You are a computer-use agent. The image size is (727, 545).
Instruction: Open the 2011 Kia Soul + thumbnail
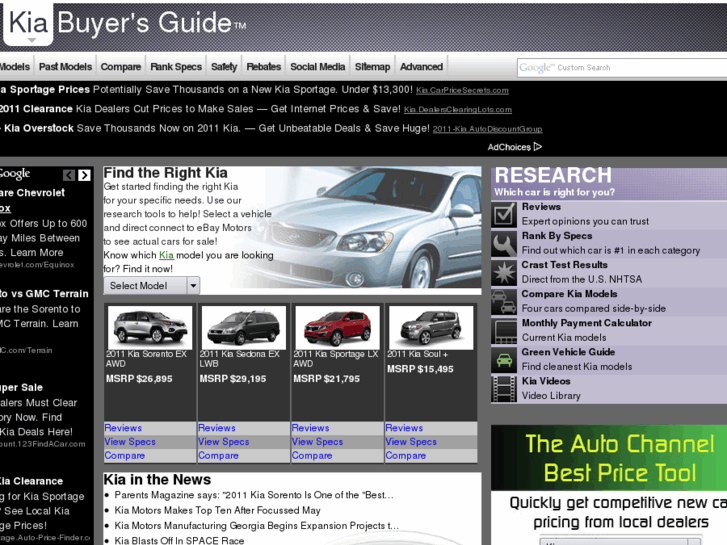click(431, 327)
